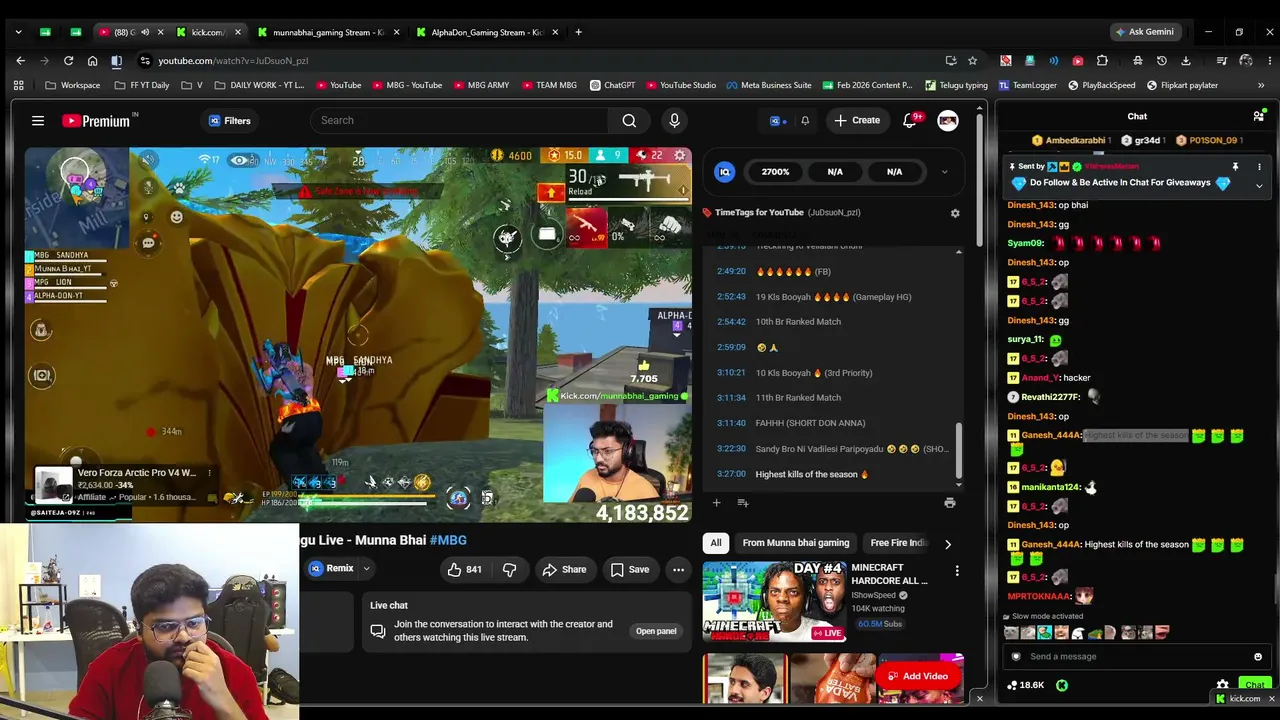Expand the vidIQ stats bar chevron
The image size is (1280, 720).
tap(944, 172)
